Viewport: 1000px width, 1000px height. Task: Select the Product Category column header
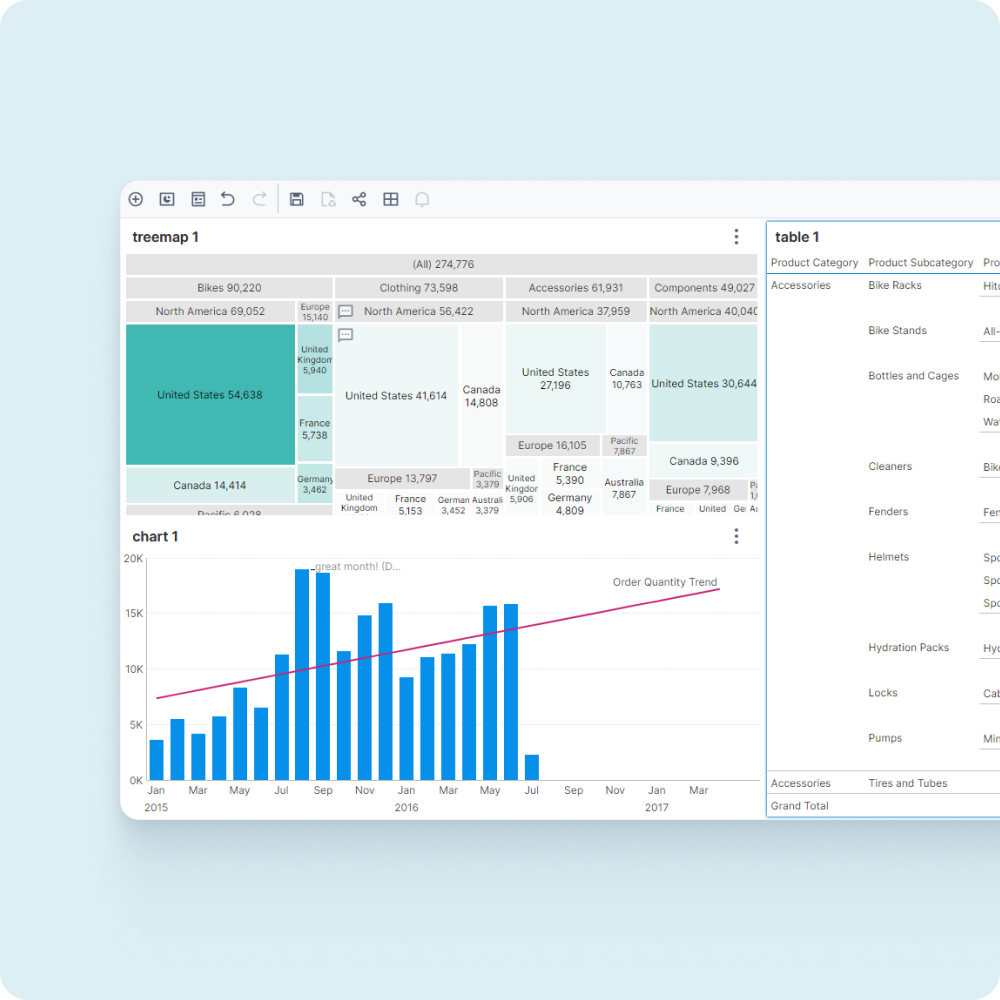[x=814, y=262]
